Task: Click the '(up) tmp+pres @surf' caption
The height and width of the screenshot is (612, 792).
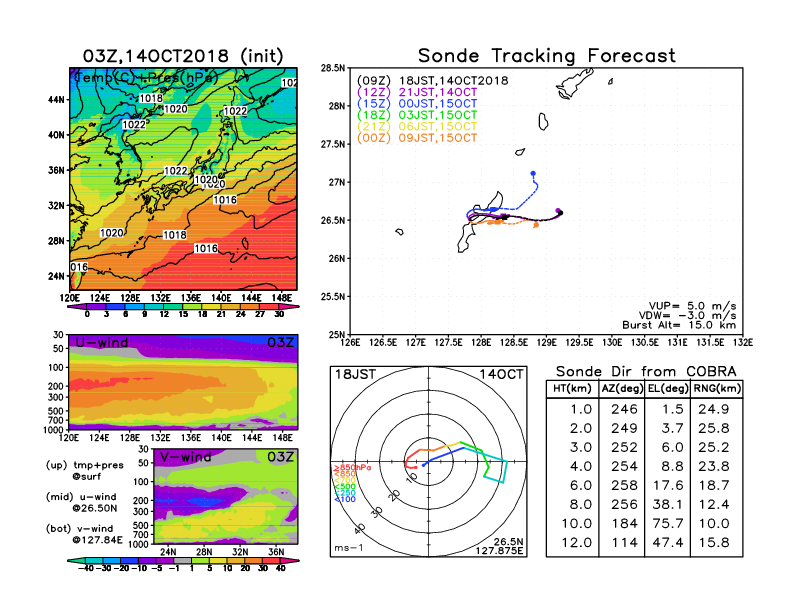Action: tap(84, 471)
